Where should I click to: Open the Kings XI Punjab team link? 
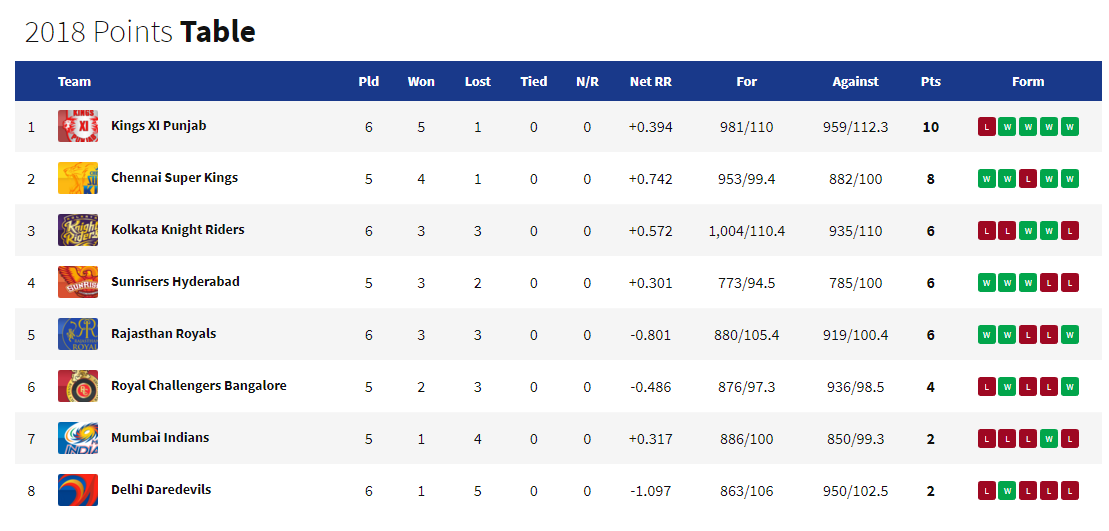158,126
